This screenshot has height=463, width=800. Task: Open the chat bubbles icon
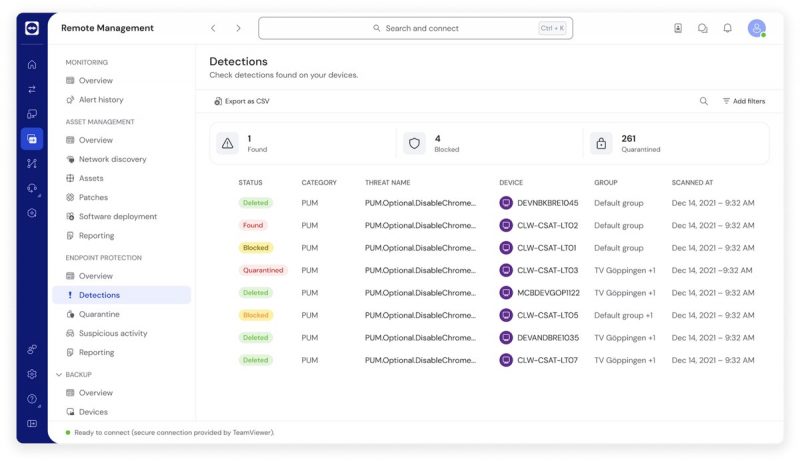point(703,28)
